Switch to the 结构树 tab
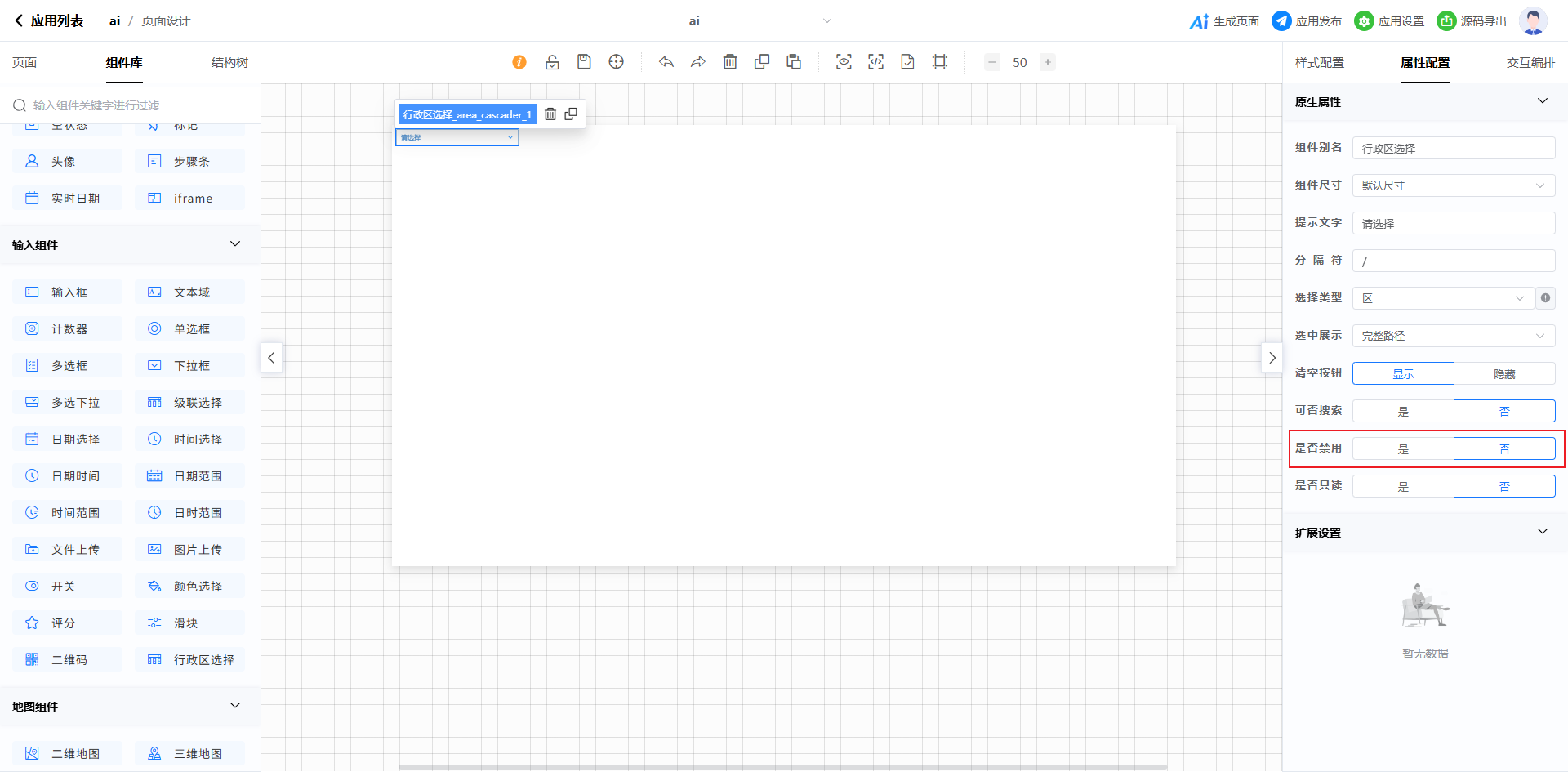The width and height of the screenshot is (1568, 772). [x=229, y=63]
